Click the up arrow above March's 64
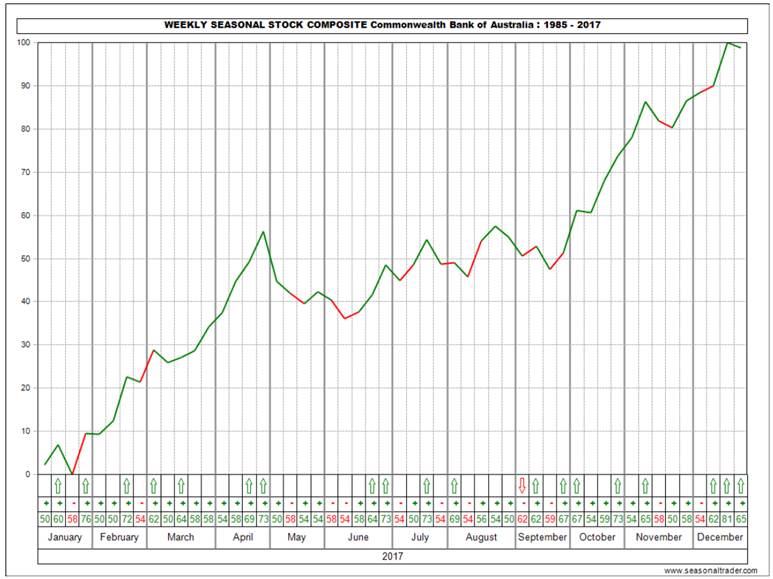Screen dimensions: 773x579 [181, 486]
